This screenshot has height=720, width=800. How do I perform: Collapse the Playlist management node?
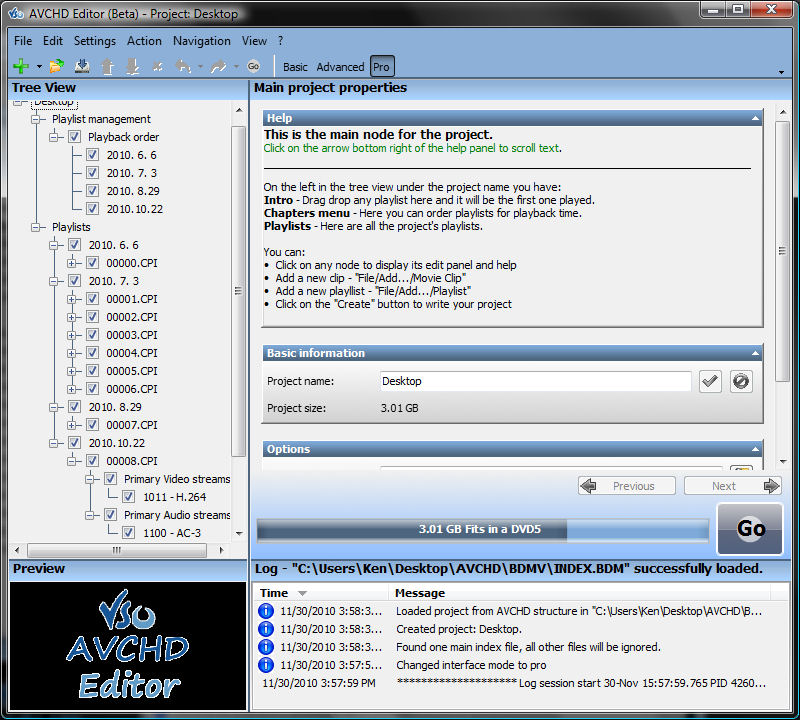pos(36,119)
